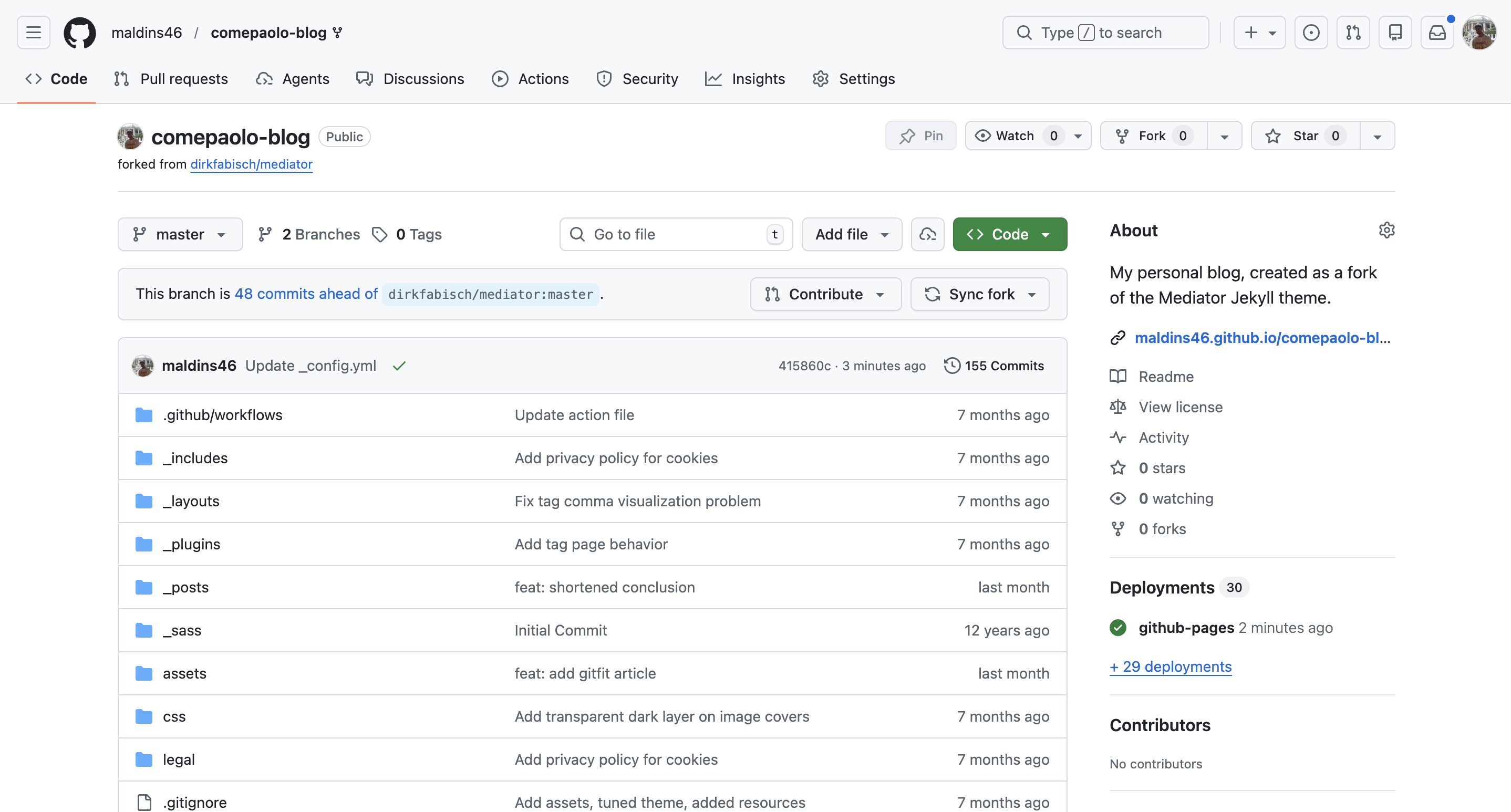
Task: Open the _posts folder
Action: point(185,587)
